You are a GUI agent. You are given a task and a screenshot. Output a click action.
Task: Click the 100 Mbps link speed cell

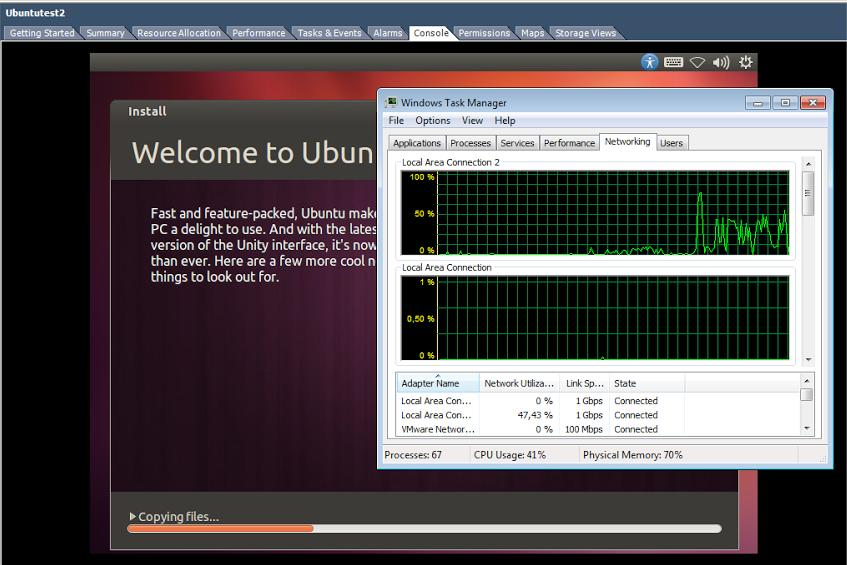(x=583, y=429)
